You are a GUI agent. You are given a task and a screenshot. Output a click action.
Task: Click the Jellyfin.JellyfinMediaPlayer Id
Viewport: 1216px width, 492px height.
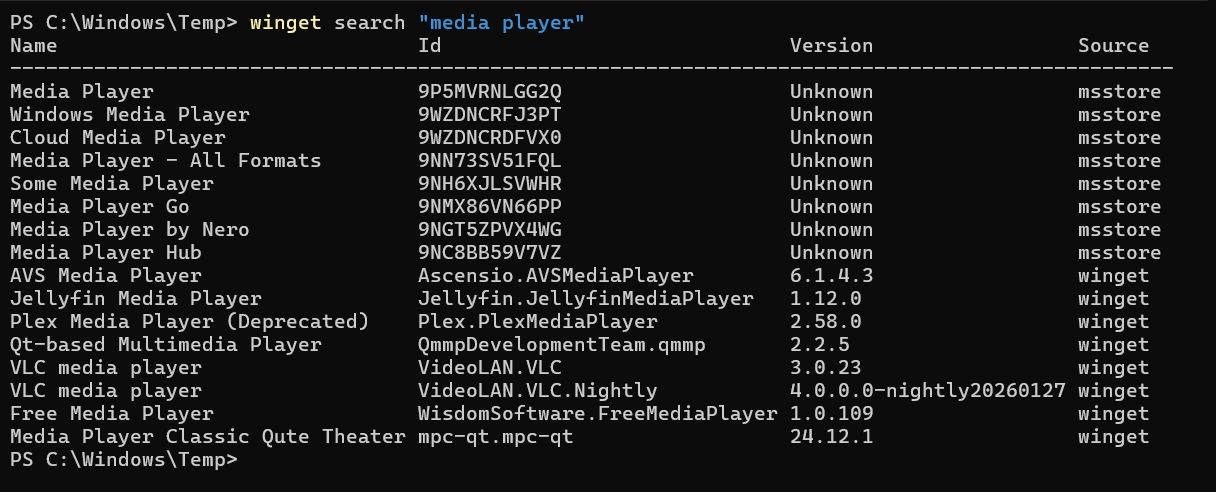coord(585,299)
